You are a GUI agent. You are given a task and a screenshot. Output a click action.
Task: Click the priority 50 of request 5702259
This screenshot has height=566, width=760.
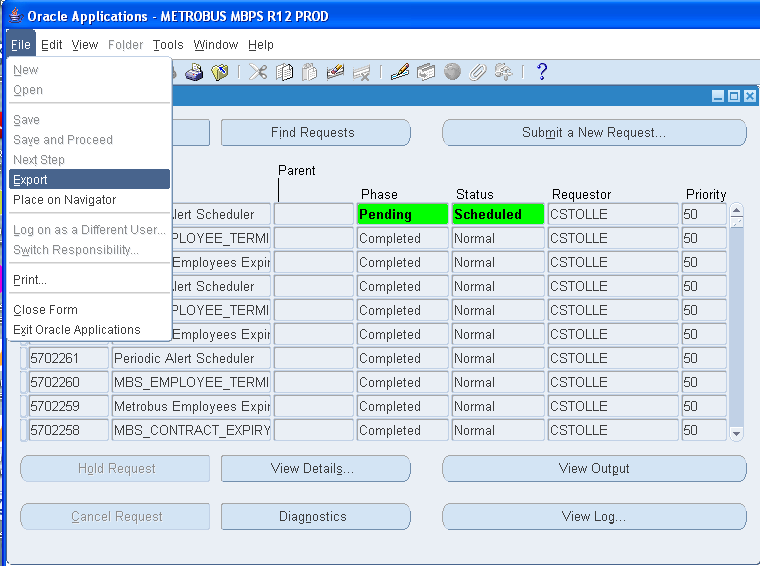point(704,406)
